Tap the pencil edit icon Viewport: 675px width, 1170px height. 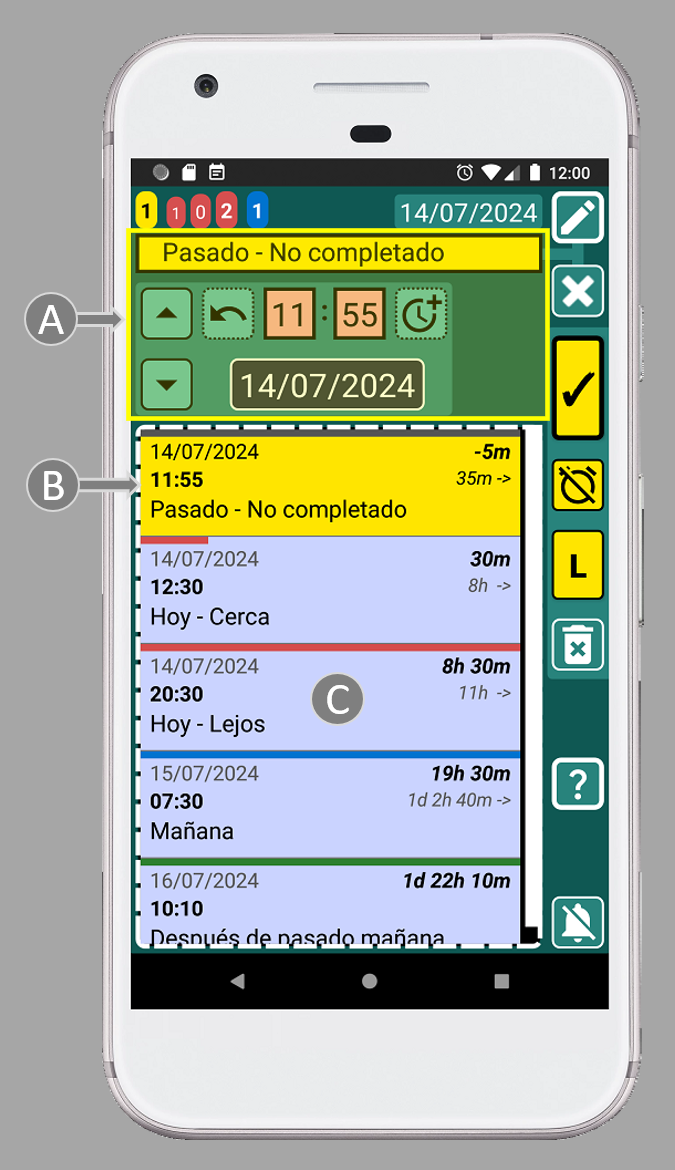[579, 218]
